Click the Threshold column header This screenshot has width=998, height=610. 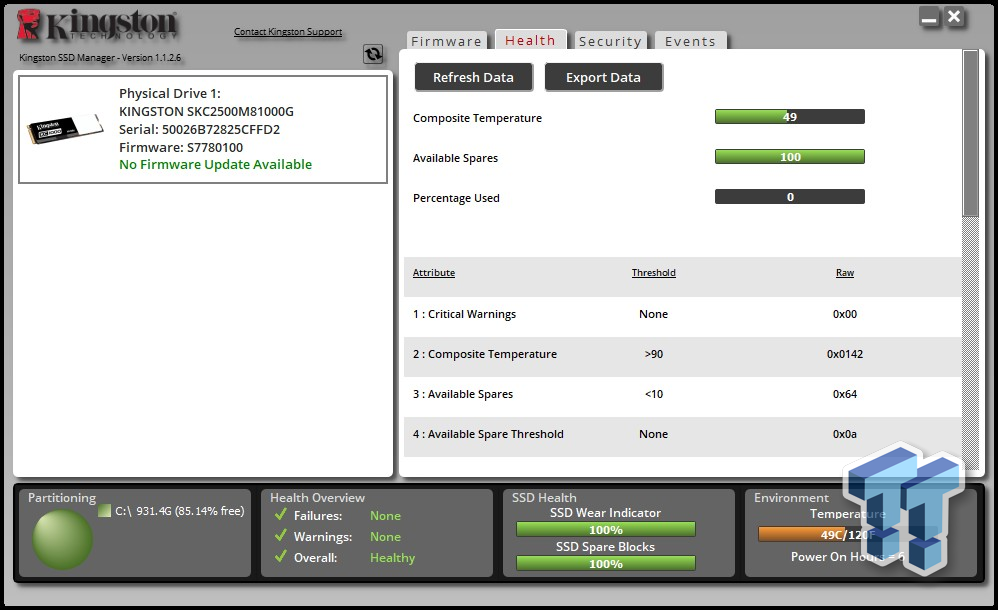(654, 273)
